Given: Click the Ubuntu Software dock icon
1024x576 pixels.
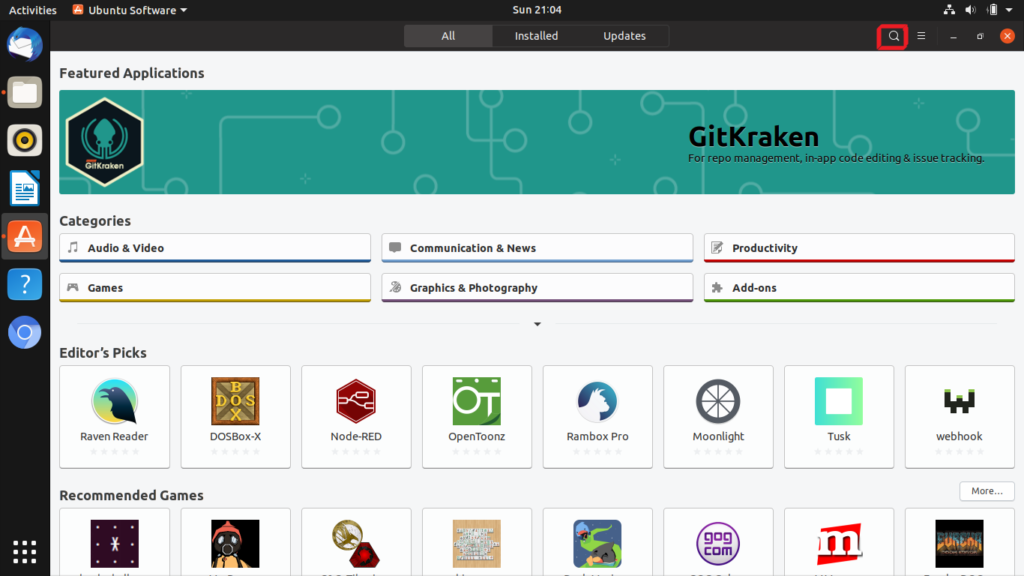Looking at the screenshot, I should [25, 236].
